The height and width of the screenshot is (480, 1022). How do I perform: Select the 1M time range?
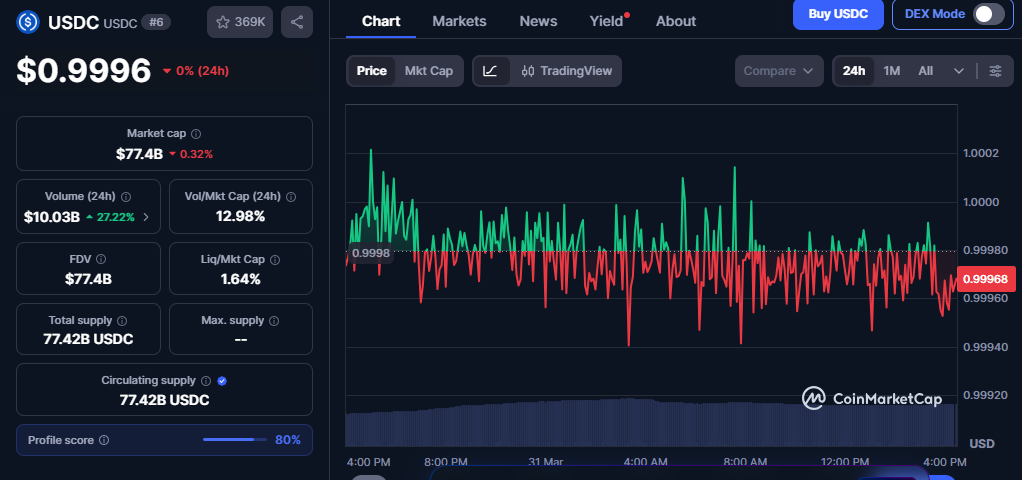pos(892,71)
